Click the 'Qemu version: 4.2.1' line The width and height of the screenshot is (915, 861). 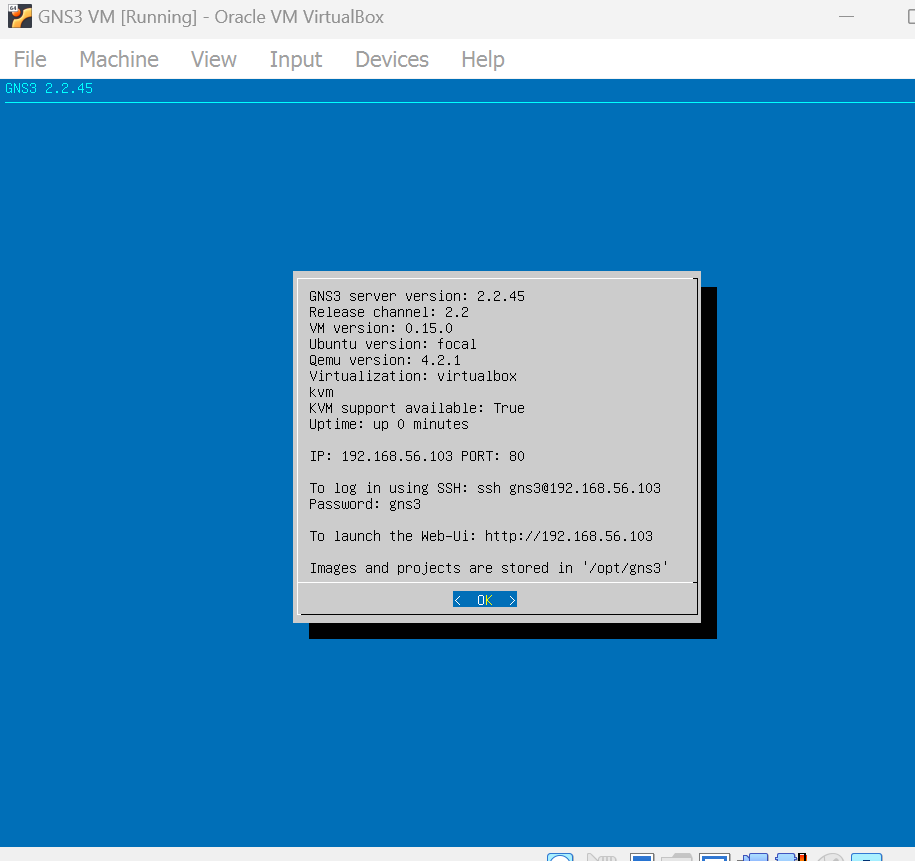pyautogui.click(x=385, y=360)
